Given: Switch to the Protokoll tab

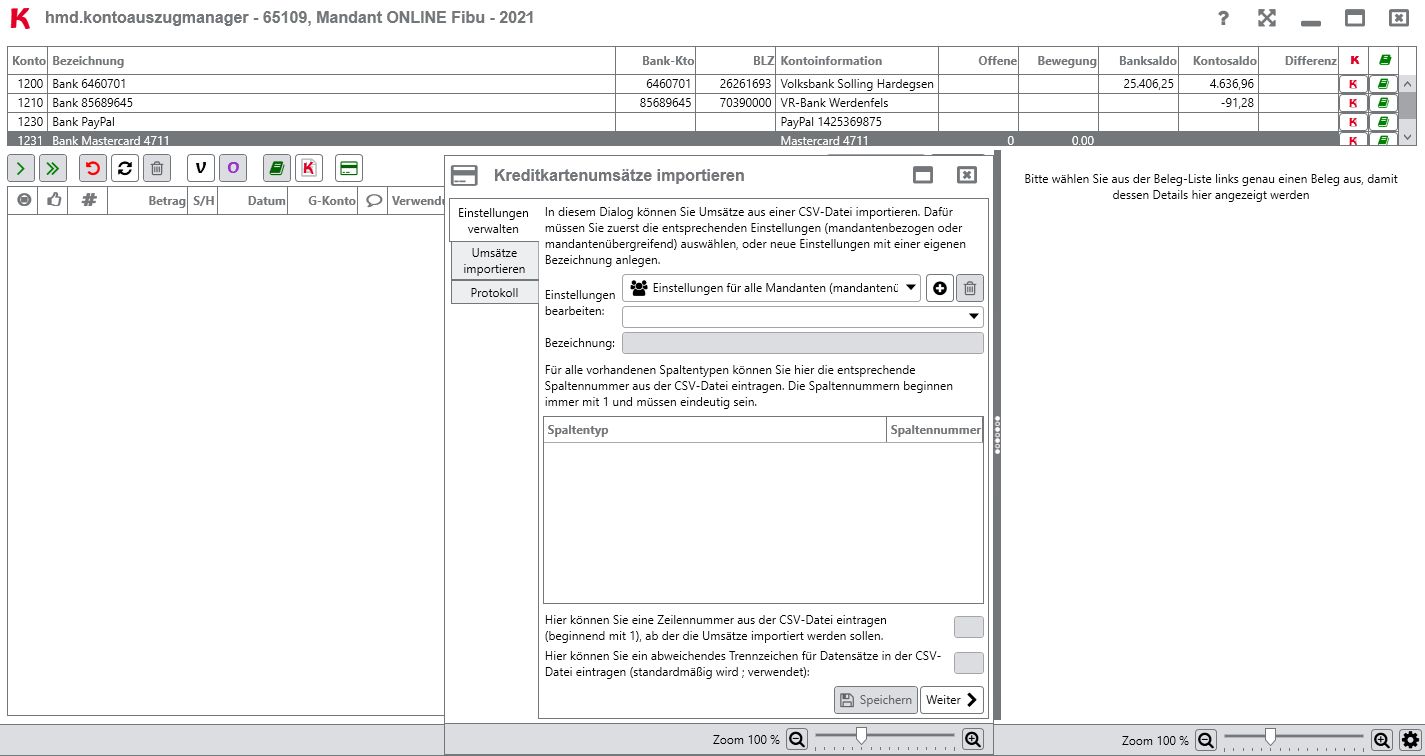Looking at the screenshot, I should tap(493, 292).
